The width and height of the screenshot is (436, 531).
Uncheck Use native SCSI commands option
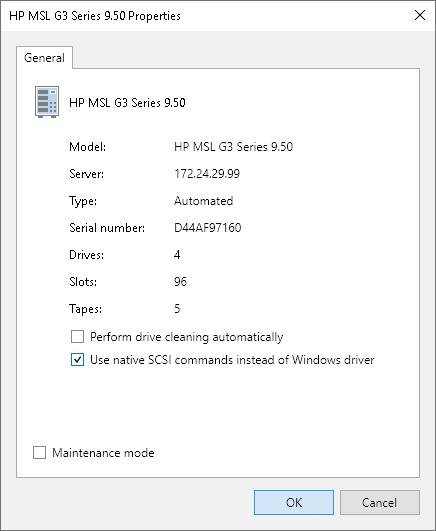click(x=77, y=360)
